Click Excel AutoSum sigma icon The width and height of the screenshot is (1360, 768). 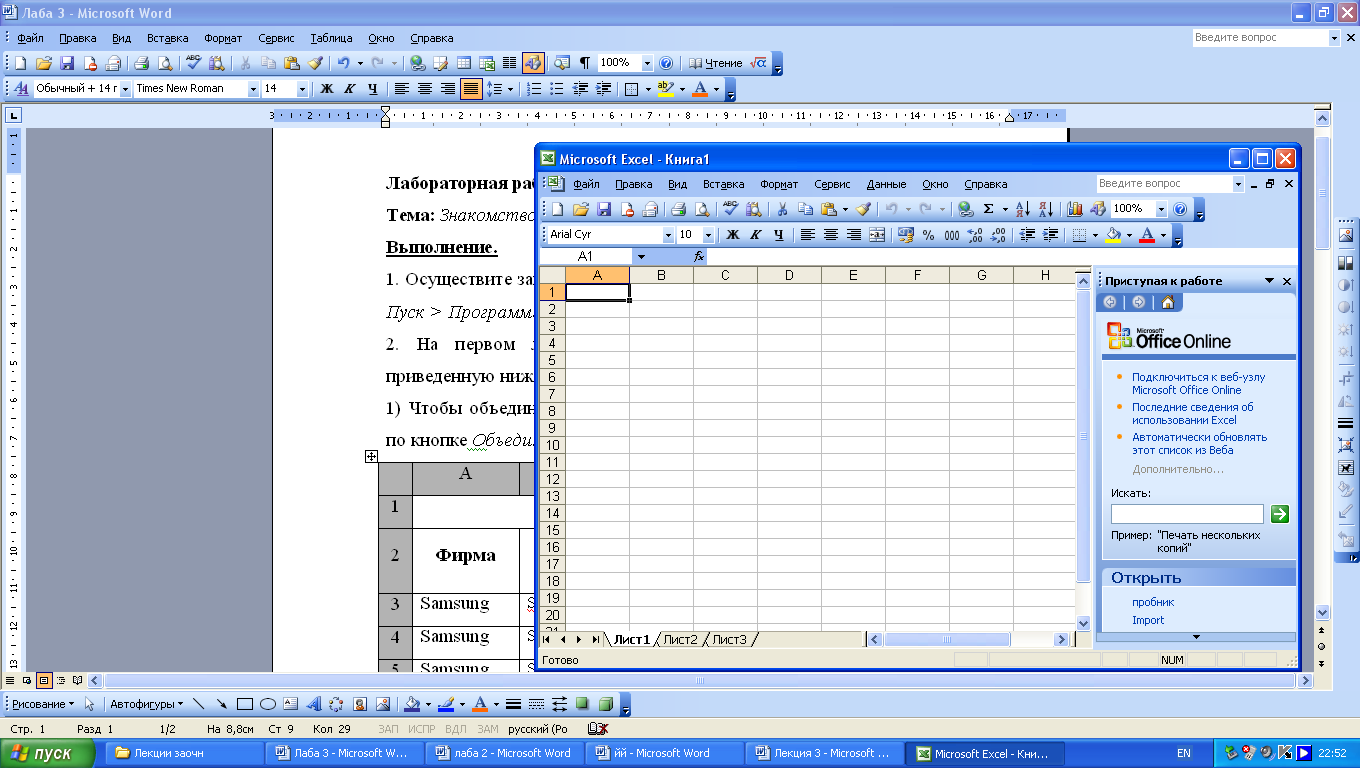[989, 209]
